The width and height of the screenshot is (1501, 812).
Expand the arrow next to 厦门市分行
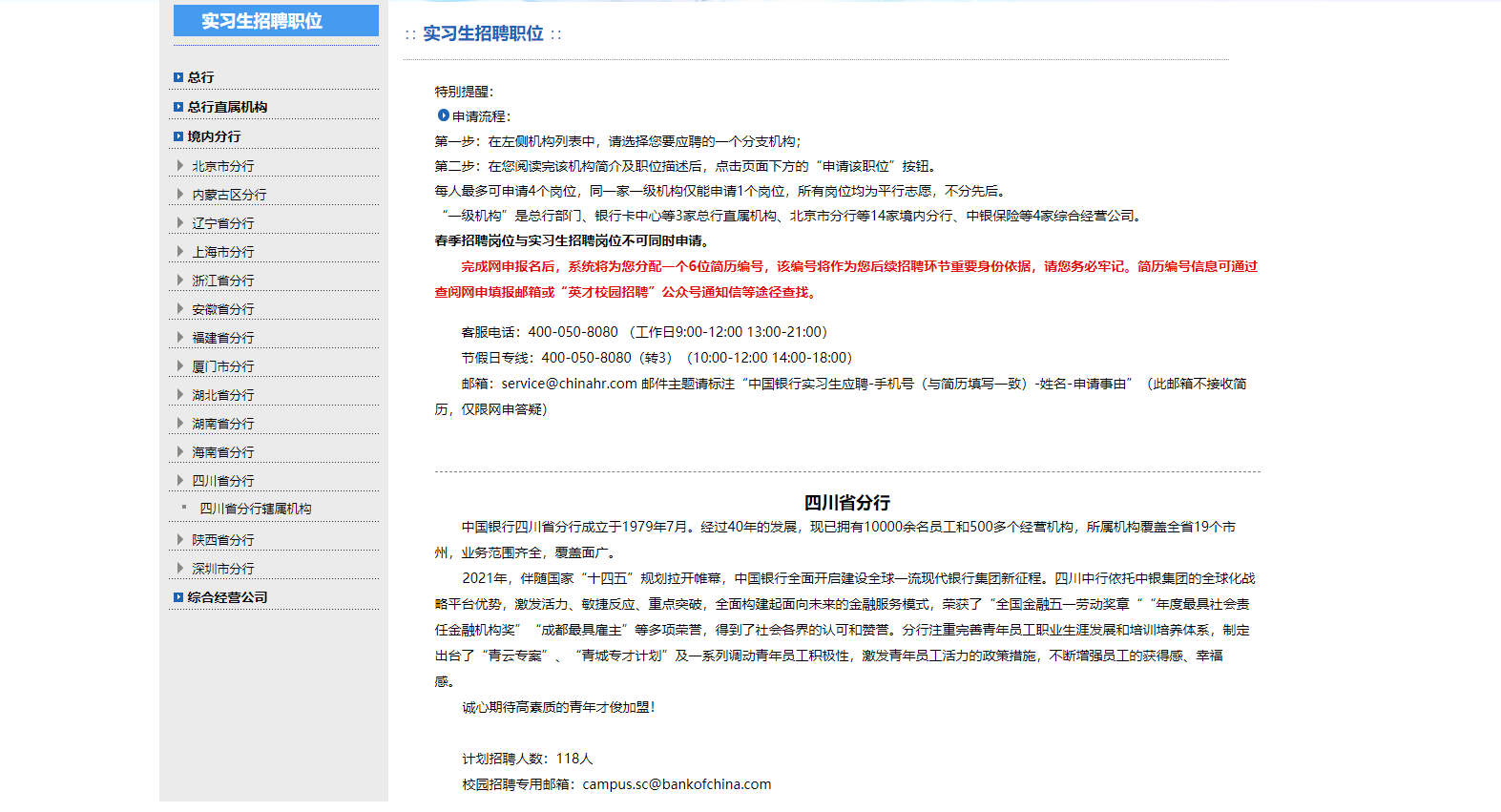[x=180, y=365]
